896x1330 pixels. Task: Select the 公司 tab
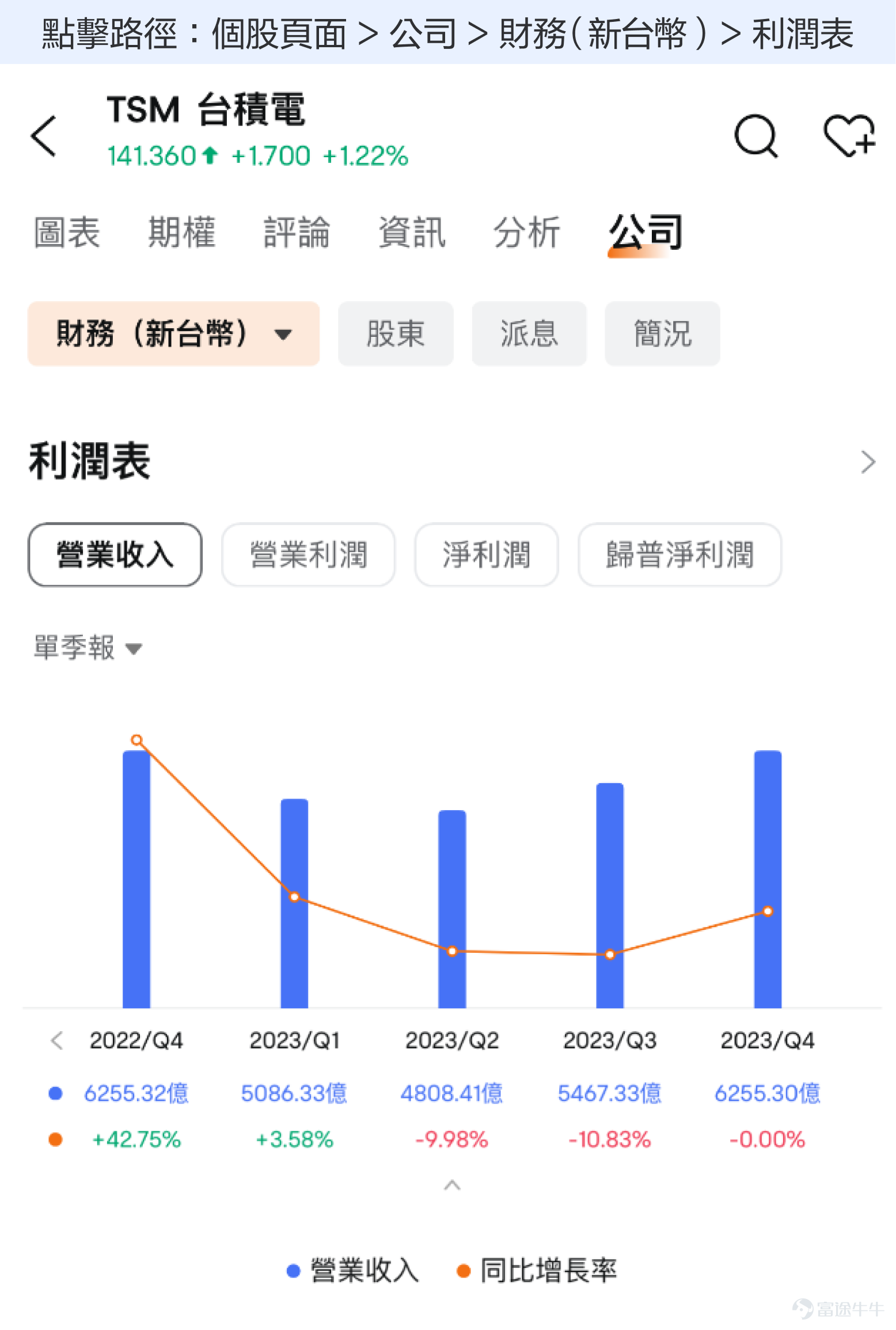coord(646,233)
